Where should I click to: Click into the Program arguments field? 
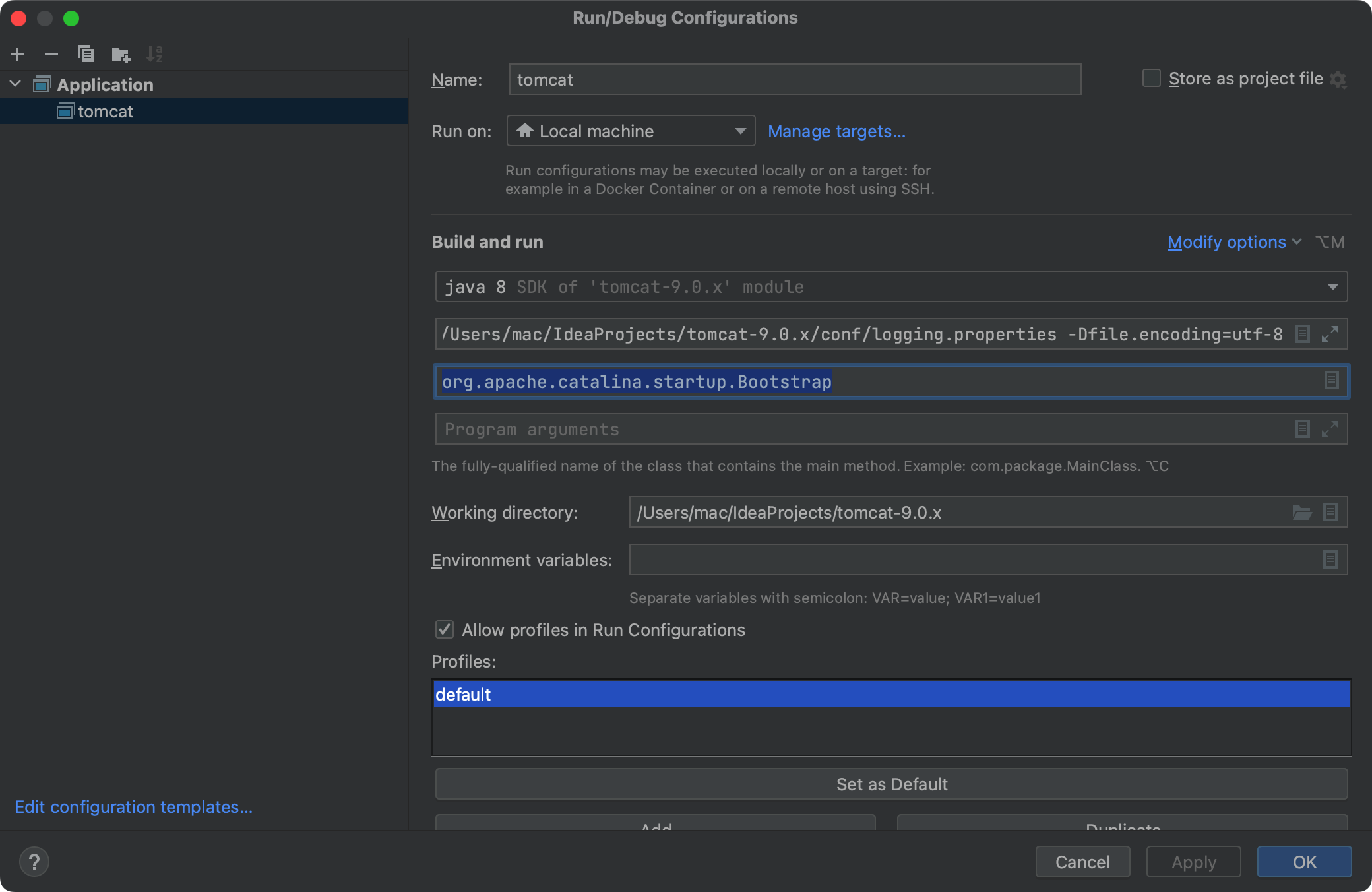click(857, 430)
